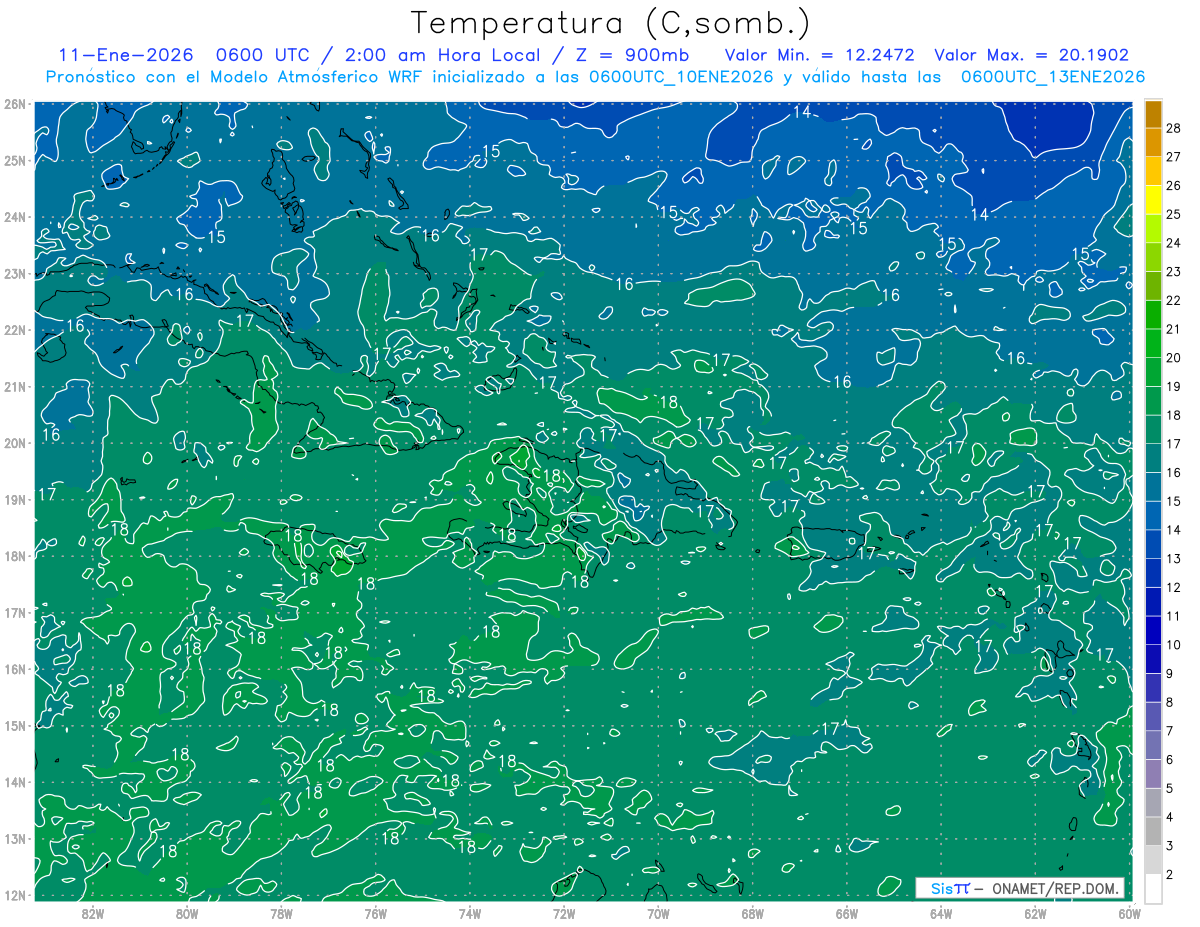Click the "12" color scale label

tap(1174, 586)
